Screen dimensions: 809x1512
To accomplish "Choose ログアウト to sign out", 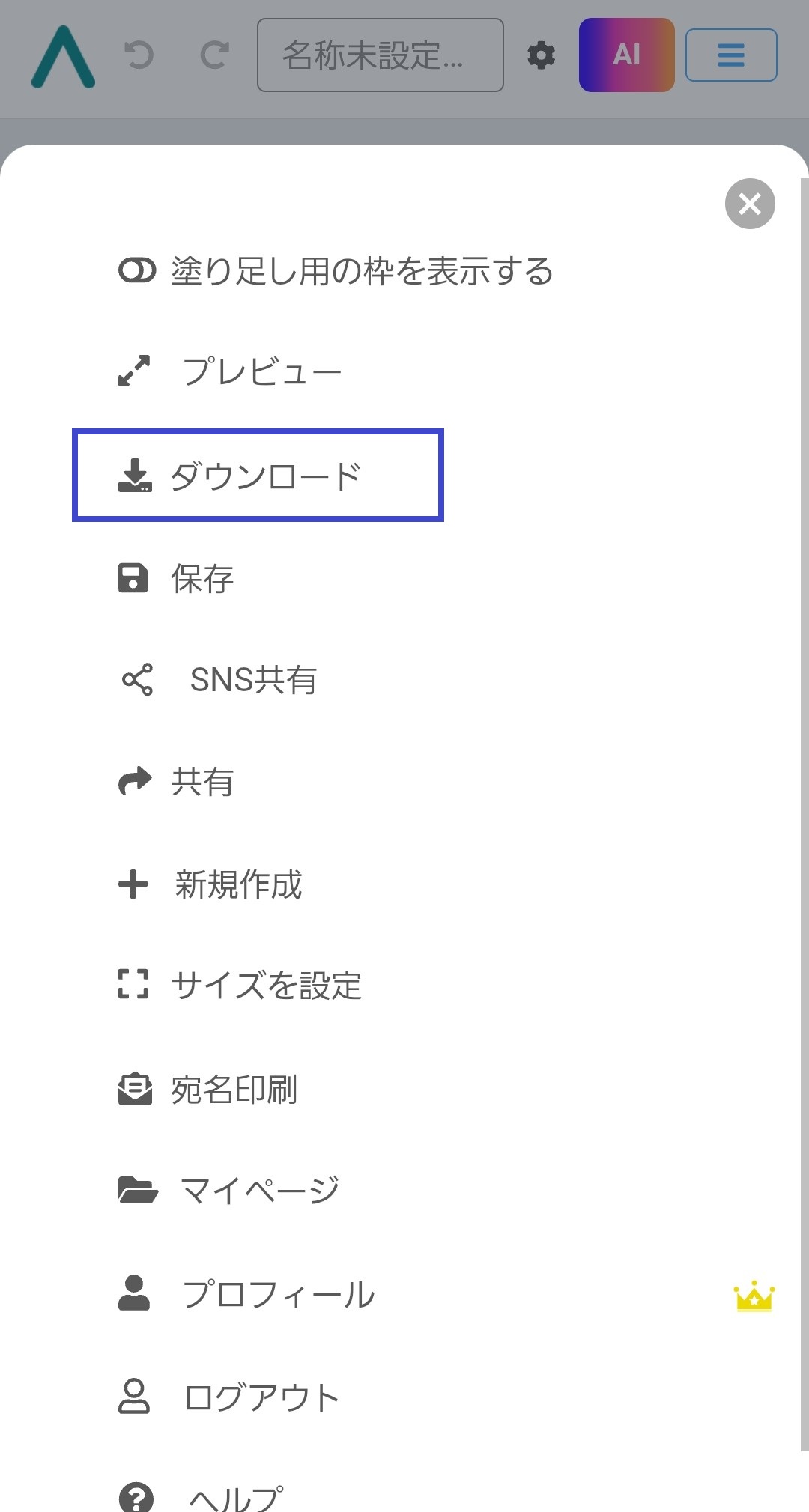I will point(261,1397).
